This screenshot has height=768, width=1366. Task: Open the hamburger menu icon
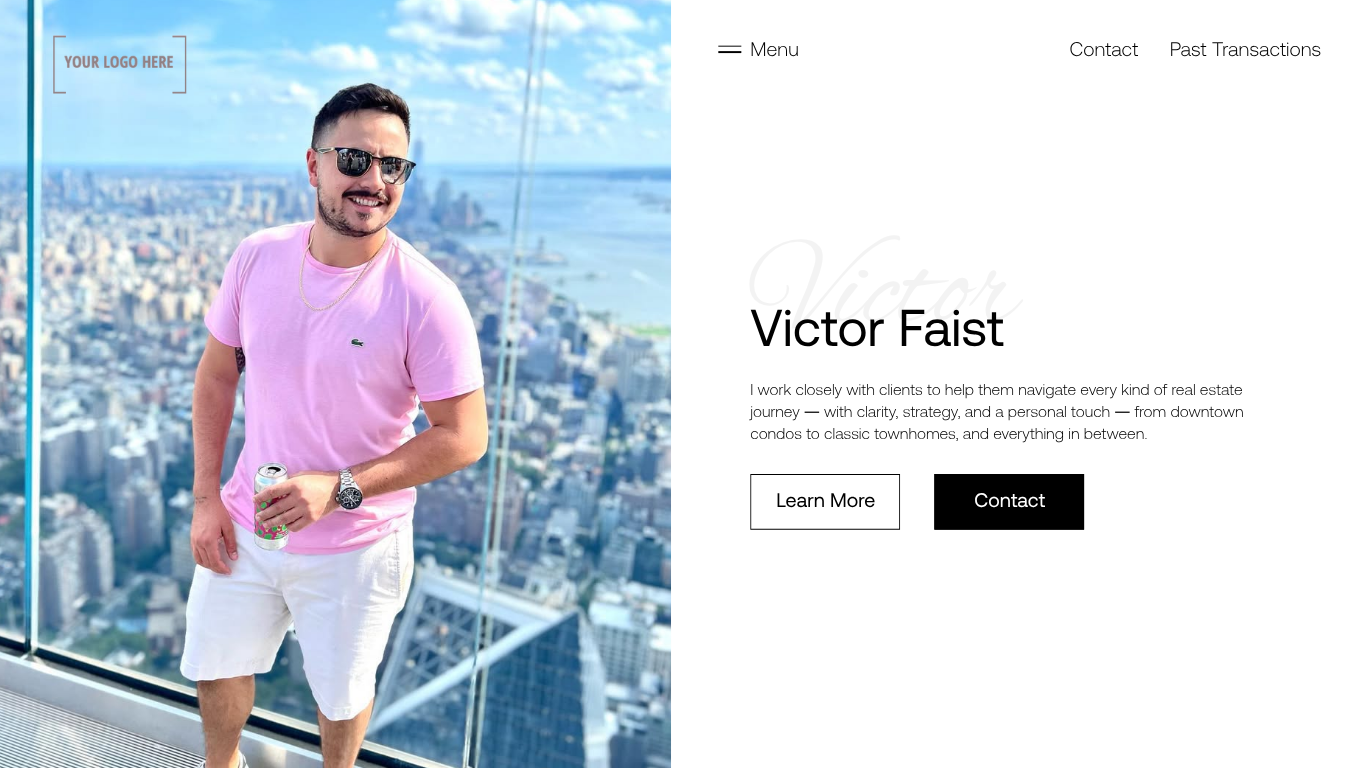click(729, 50)
